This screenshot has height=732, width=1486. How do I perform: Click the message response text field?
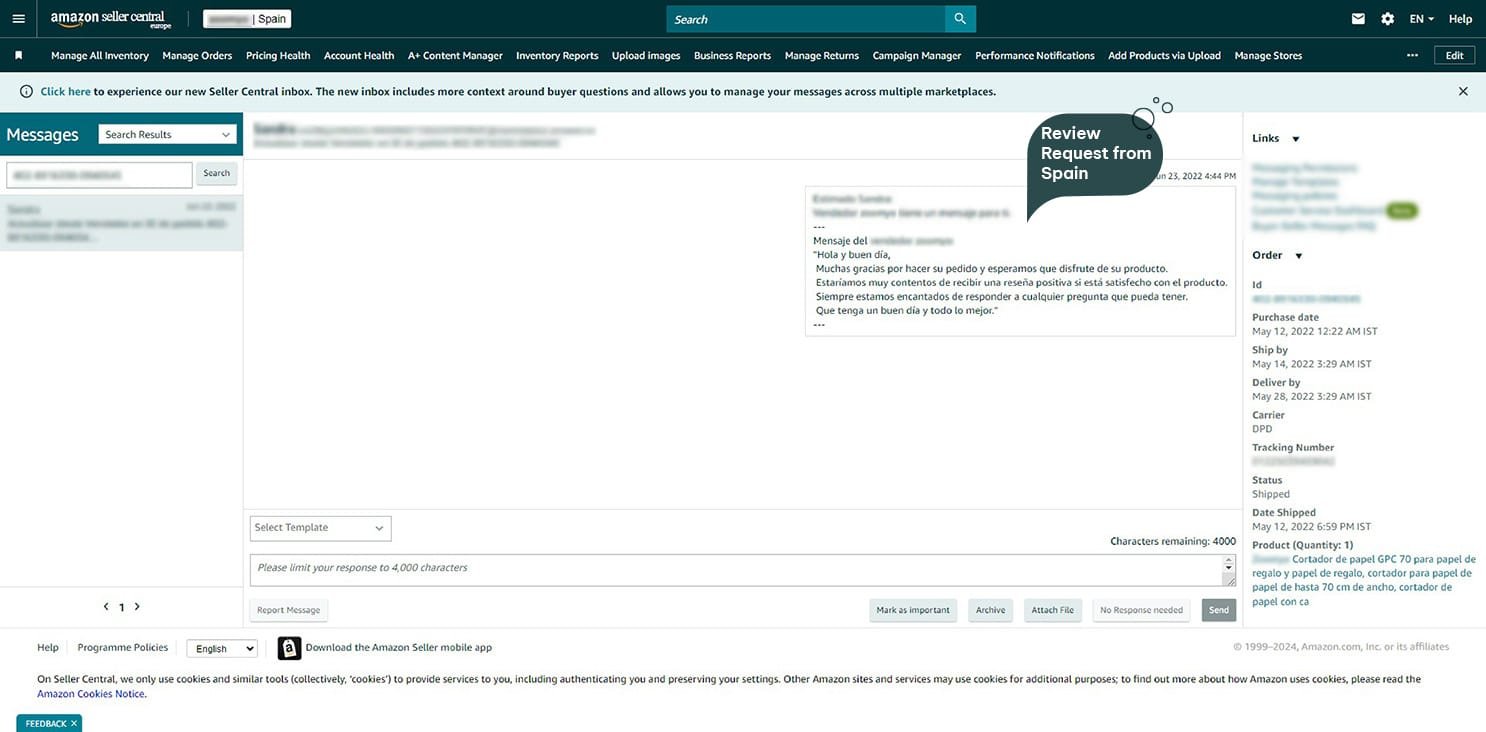(735, 569)
